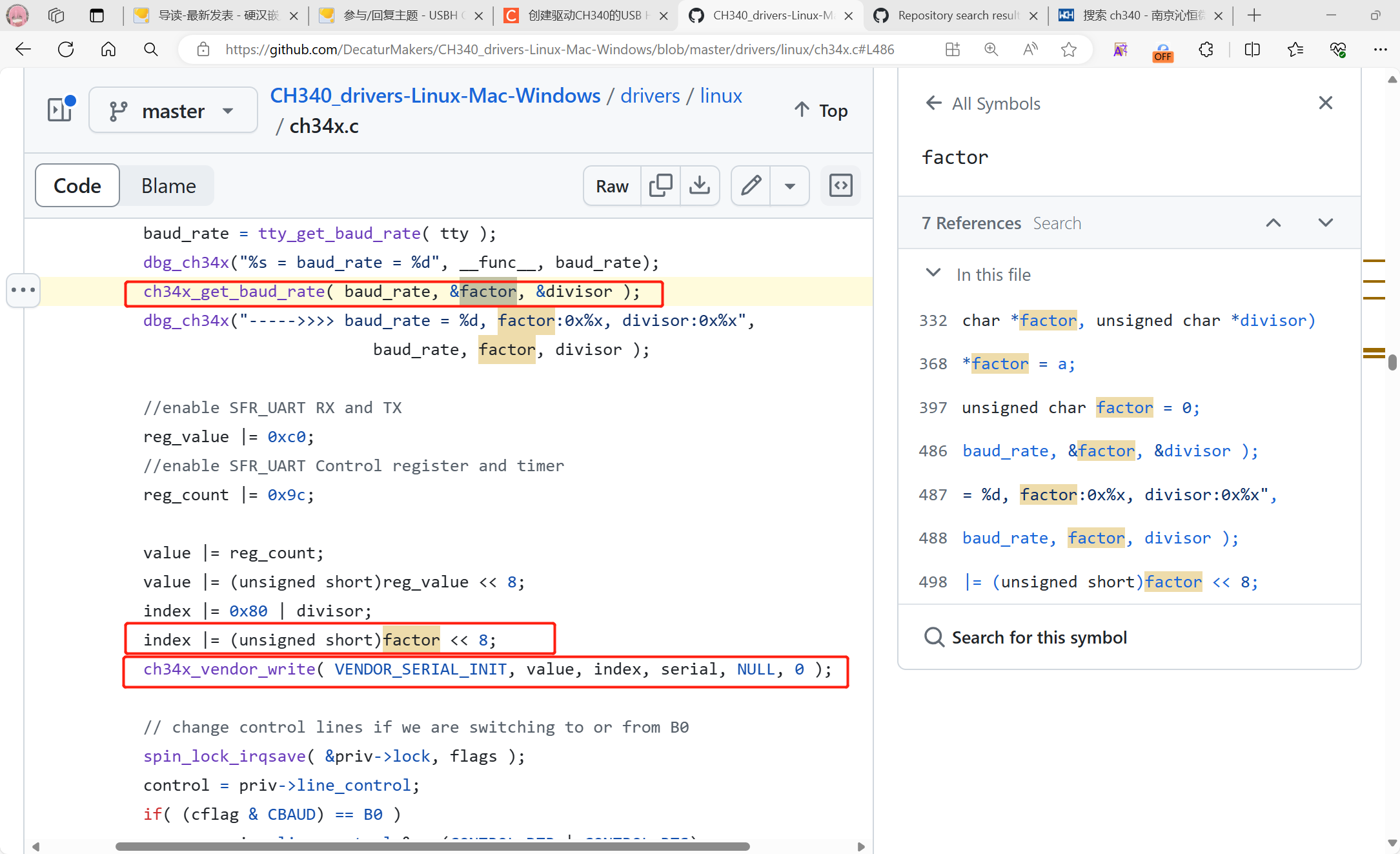Go back to All Symbols

(x=984, y=103)
